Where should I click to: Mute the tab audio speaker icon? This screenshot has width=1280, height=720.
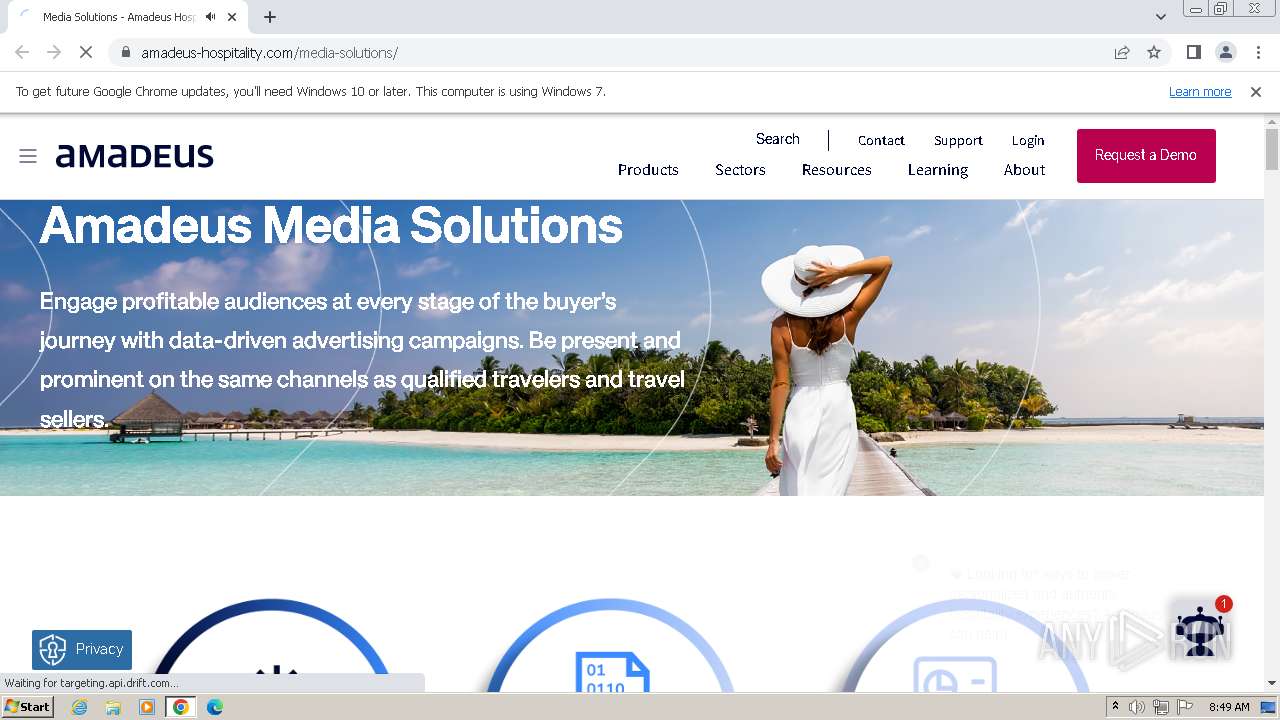point(211,17)
